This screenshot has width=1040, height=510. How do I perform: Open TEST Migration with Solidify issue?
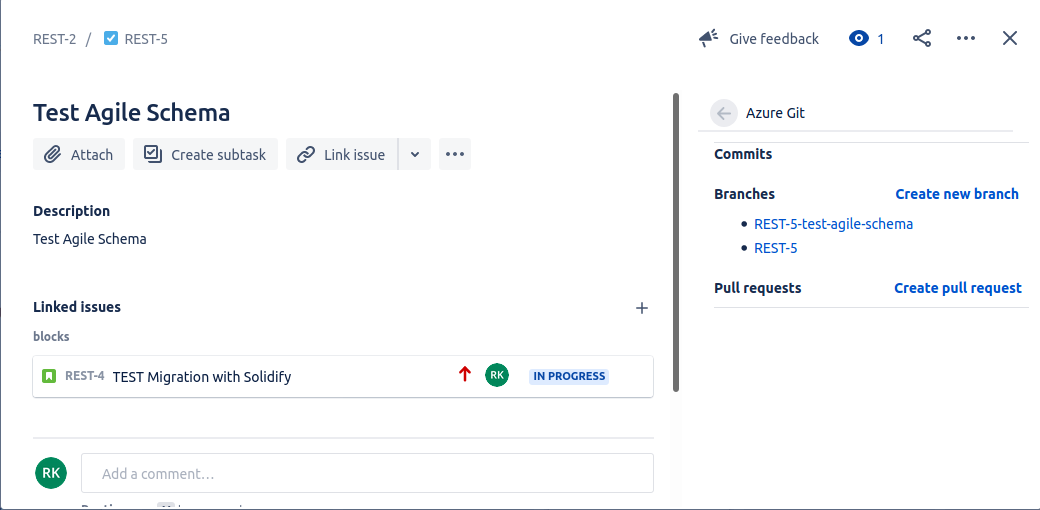(202, 377)
